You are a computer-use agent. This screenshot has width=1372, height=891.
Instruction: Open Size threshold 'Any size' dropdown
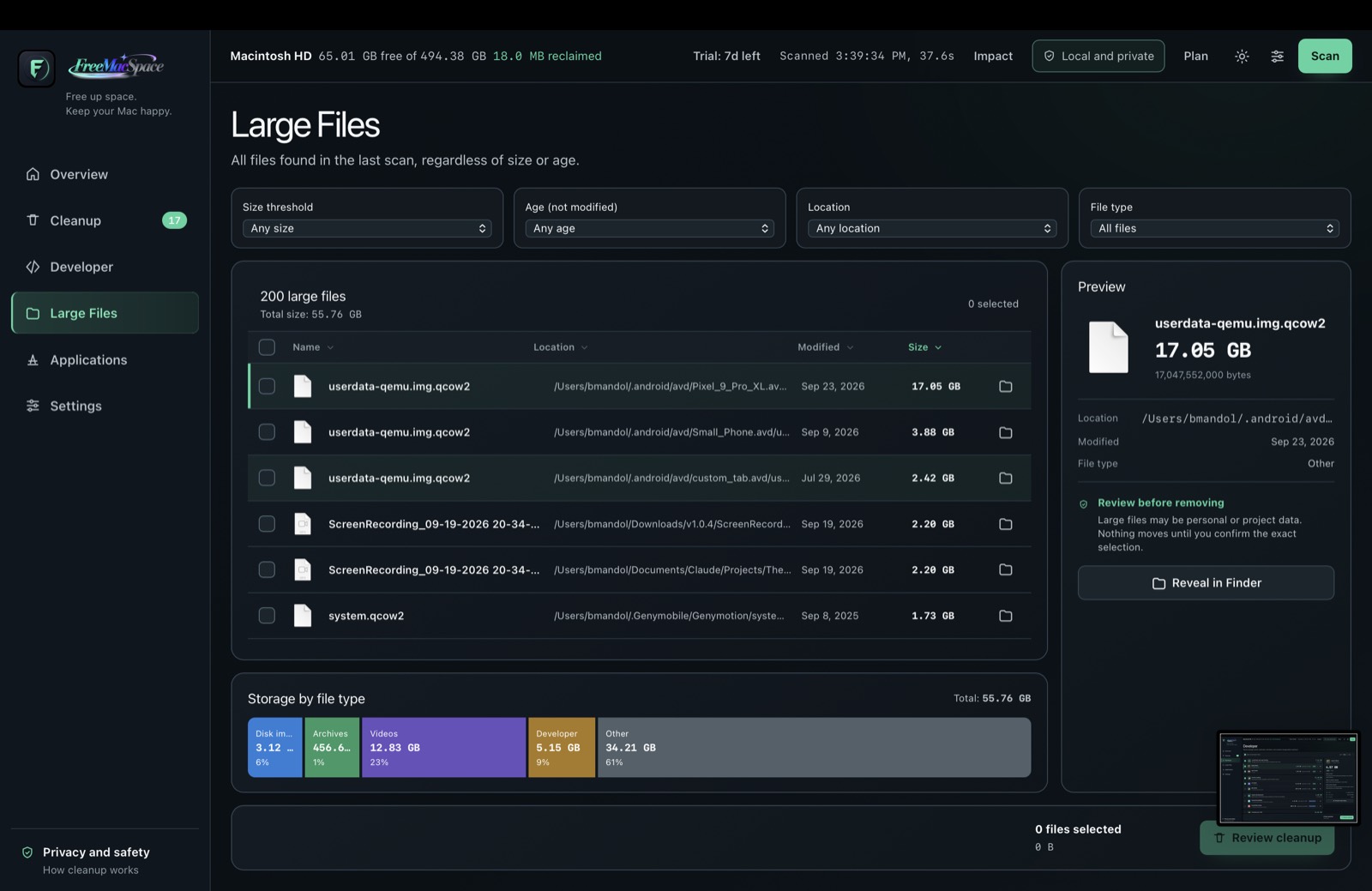(367, 229)
